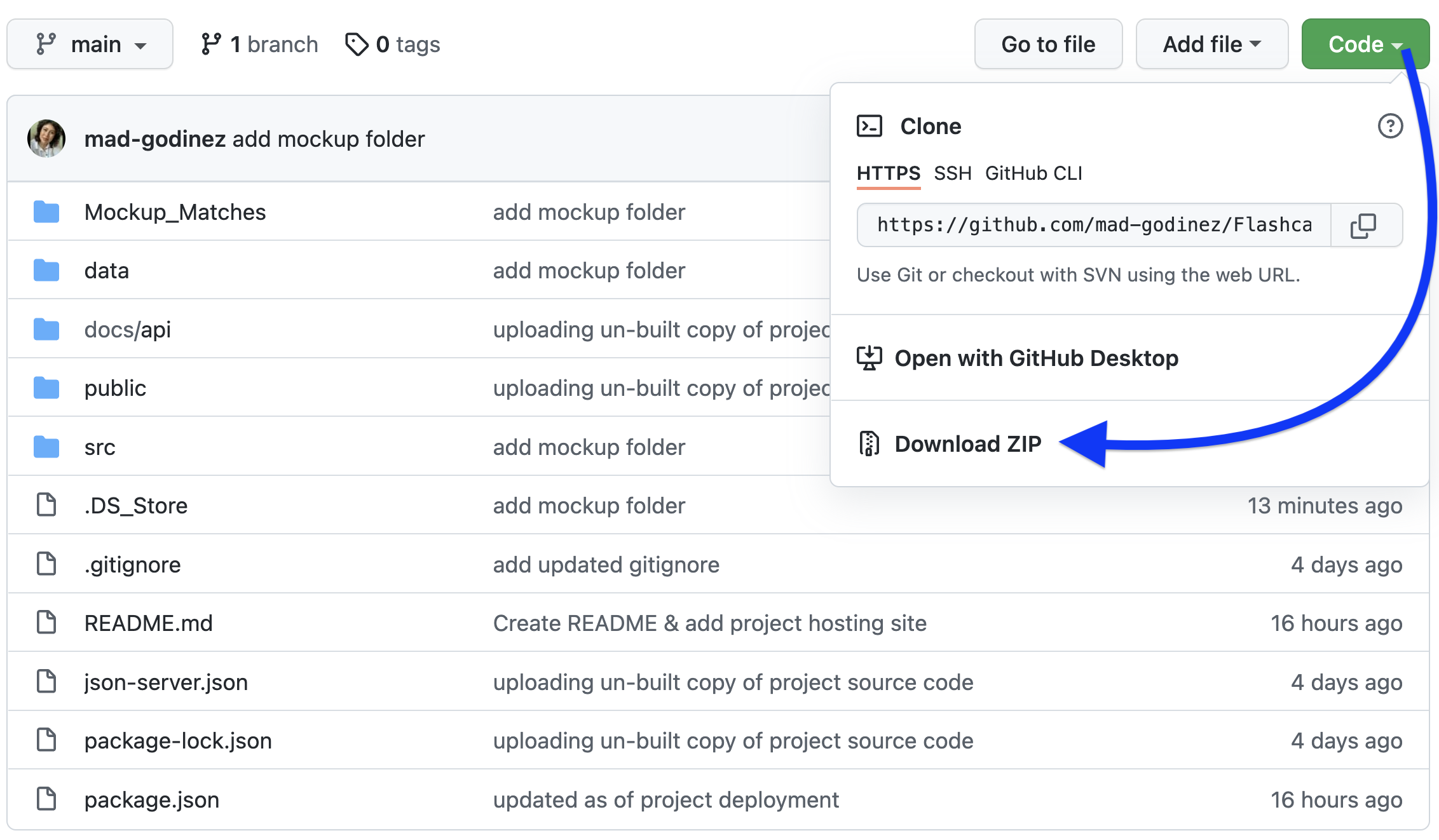Click the src folder icon
Viewport: 1439px width, 840px height.
tap(45, 446)
